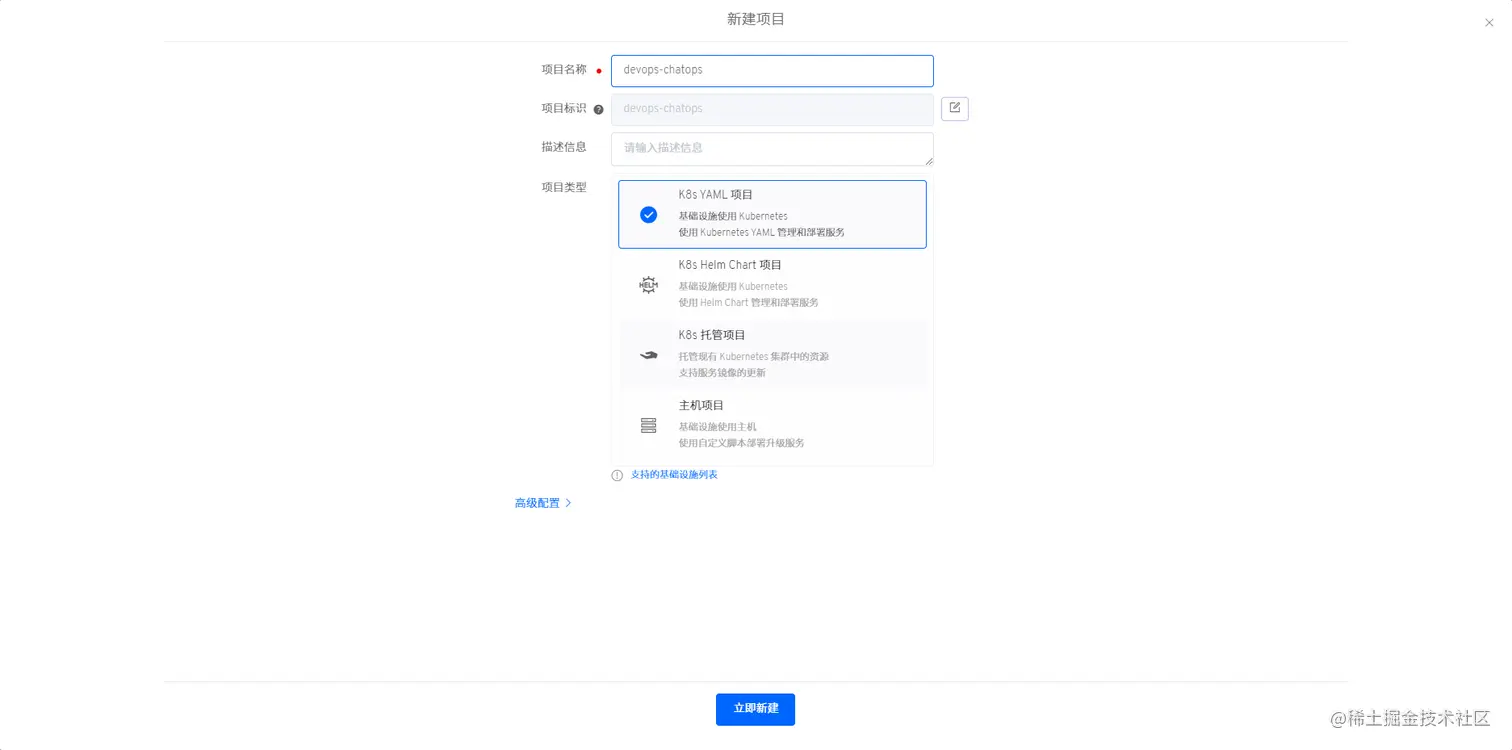Screen dimensions: 1512x750
Task: Open the 支持的基础设施列表 link
Action: tap(674, 475)
